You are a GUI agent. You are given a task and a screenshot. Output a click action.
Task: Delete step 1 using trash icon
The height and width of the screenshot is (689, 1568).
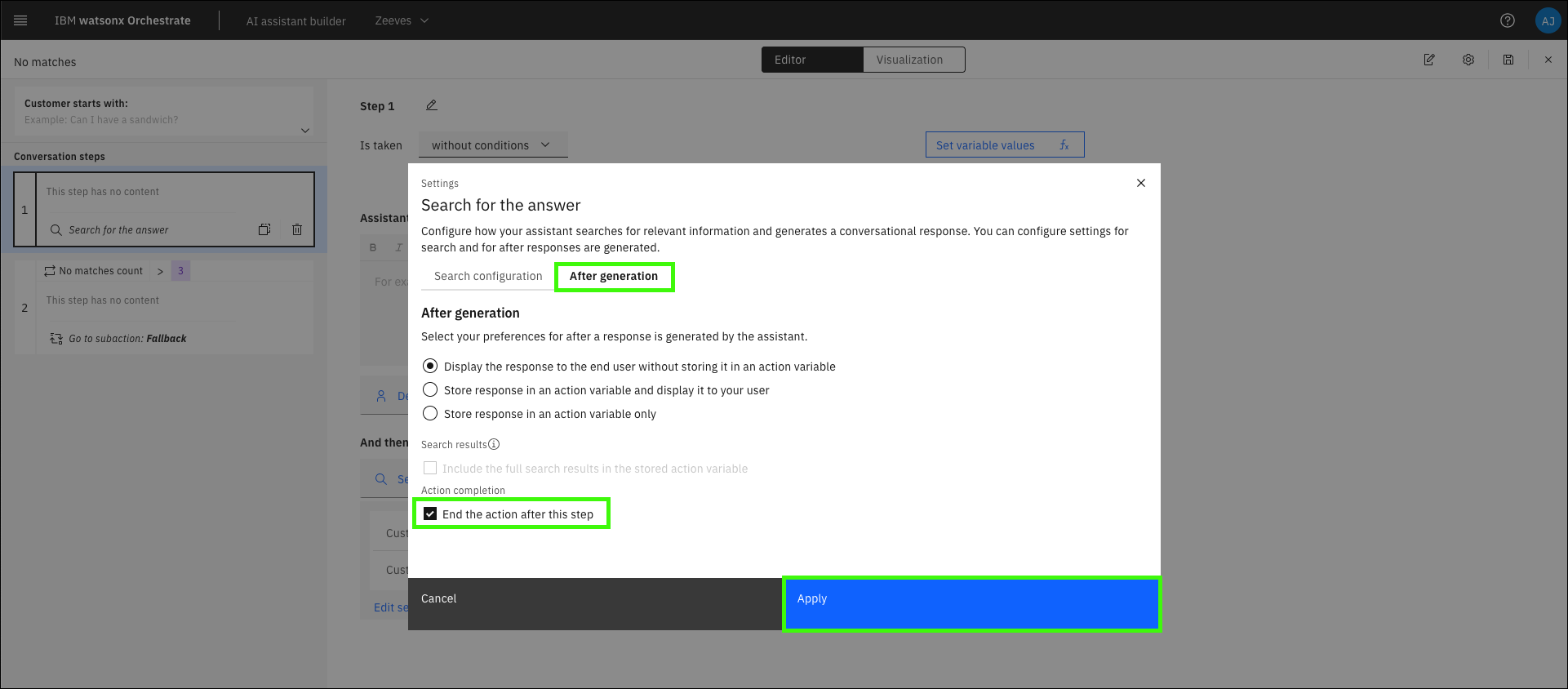click(x=297, y=230)
